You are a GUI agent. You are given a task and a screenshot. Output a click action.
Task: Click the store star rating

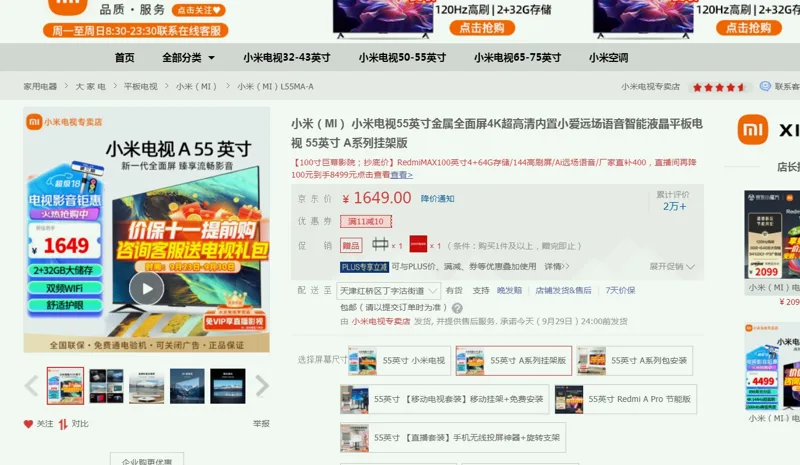coord(718,87)
